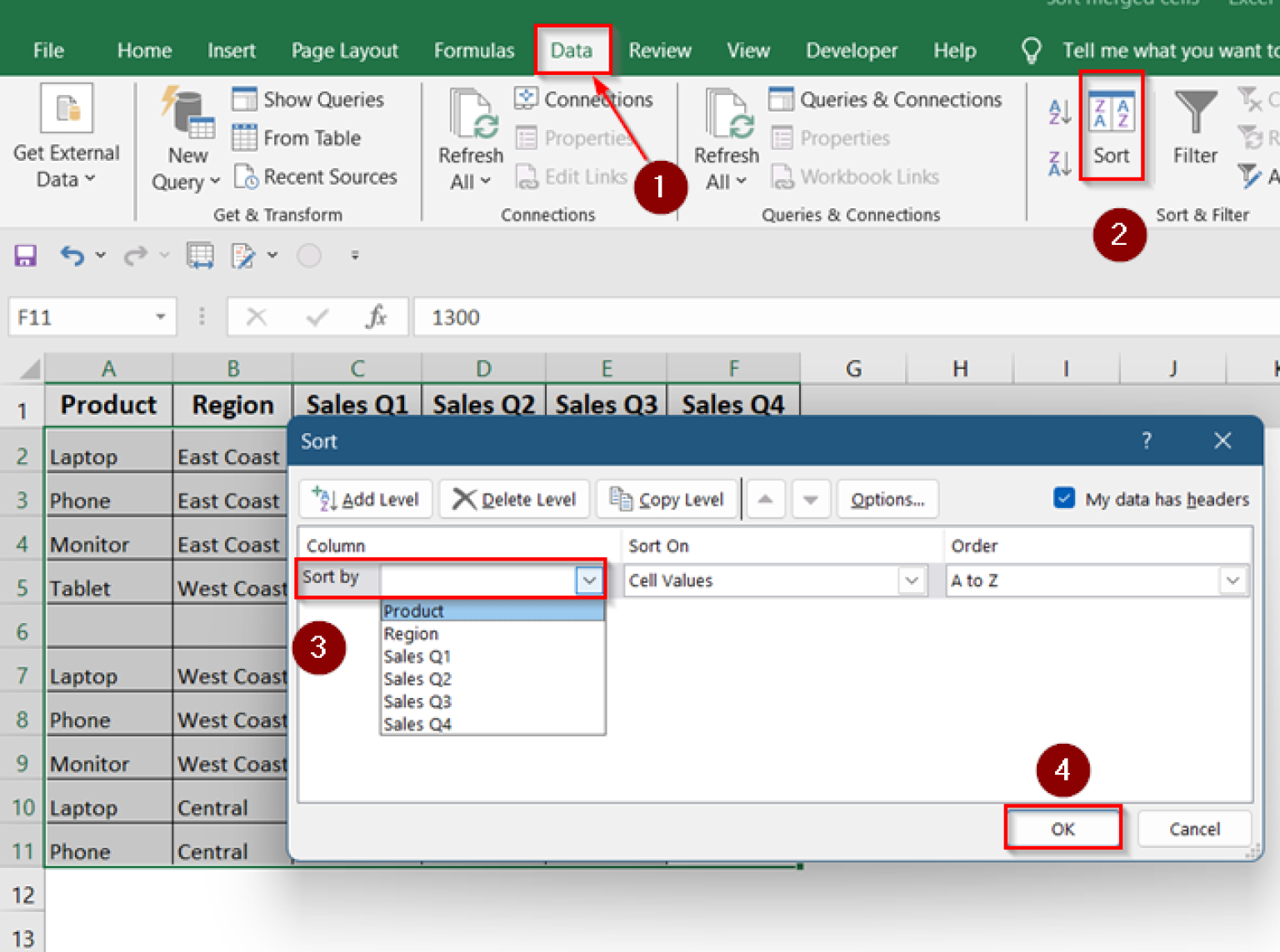Viewport: 1280px width, 952px height.
Task: Open the Formulas ribbon tab
Action: [473, 50]
